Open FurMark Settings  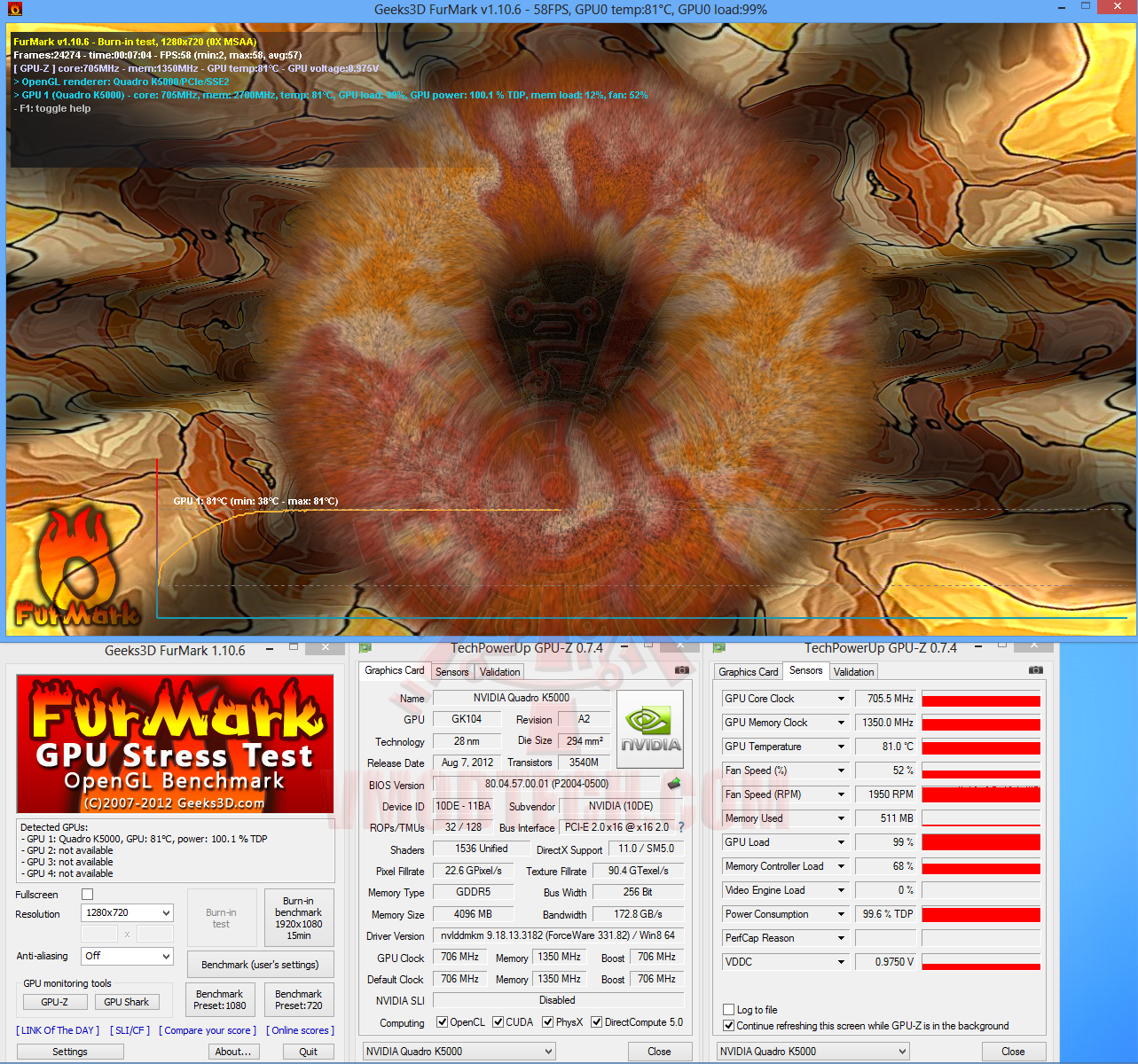70,1052
